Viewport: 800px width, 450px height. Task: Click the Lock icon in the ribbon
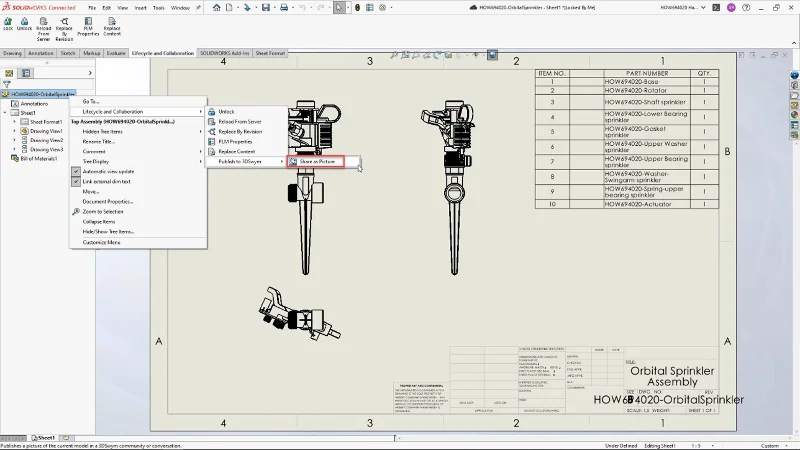(x=8, y=23)
